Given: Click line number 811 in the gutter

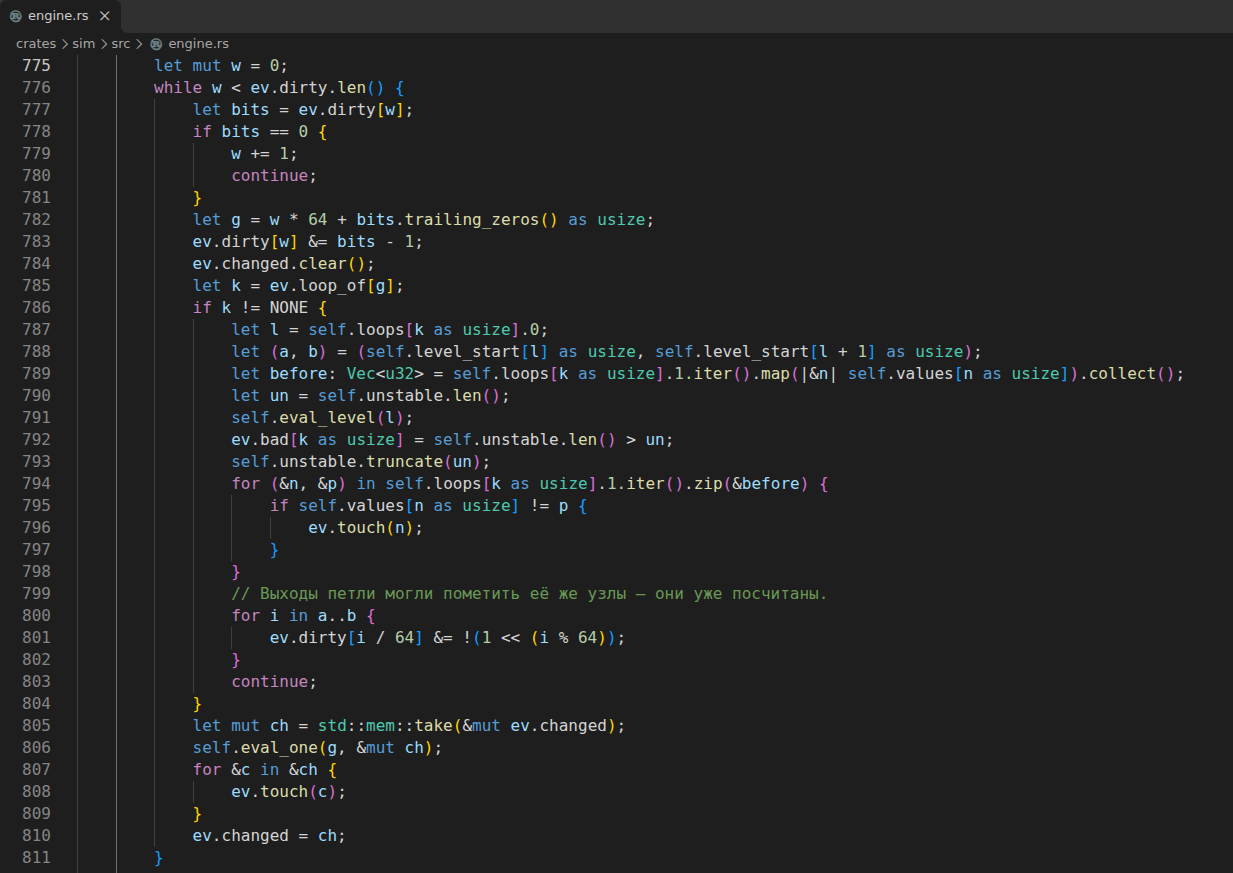Looking at the screenshot, I should click(36, 857).
